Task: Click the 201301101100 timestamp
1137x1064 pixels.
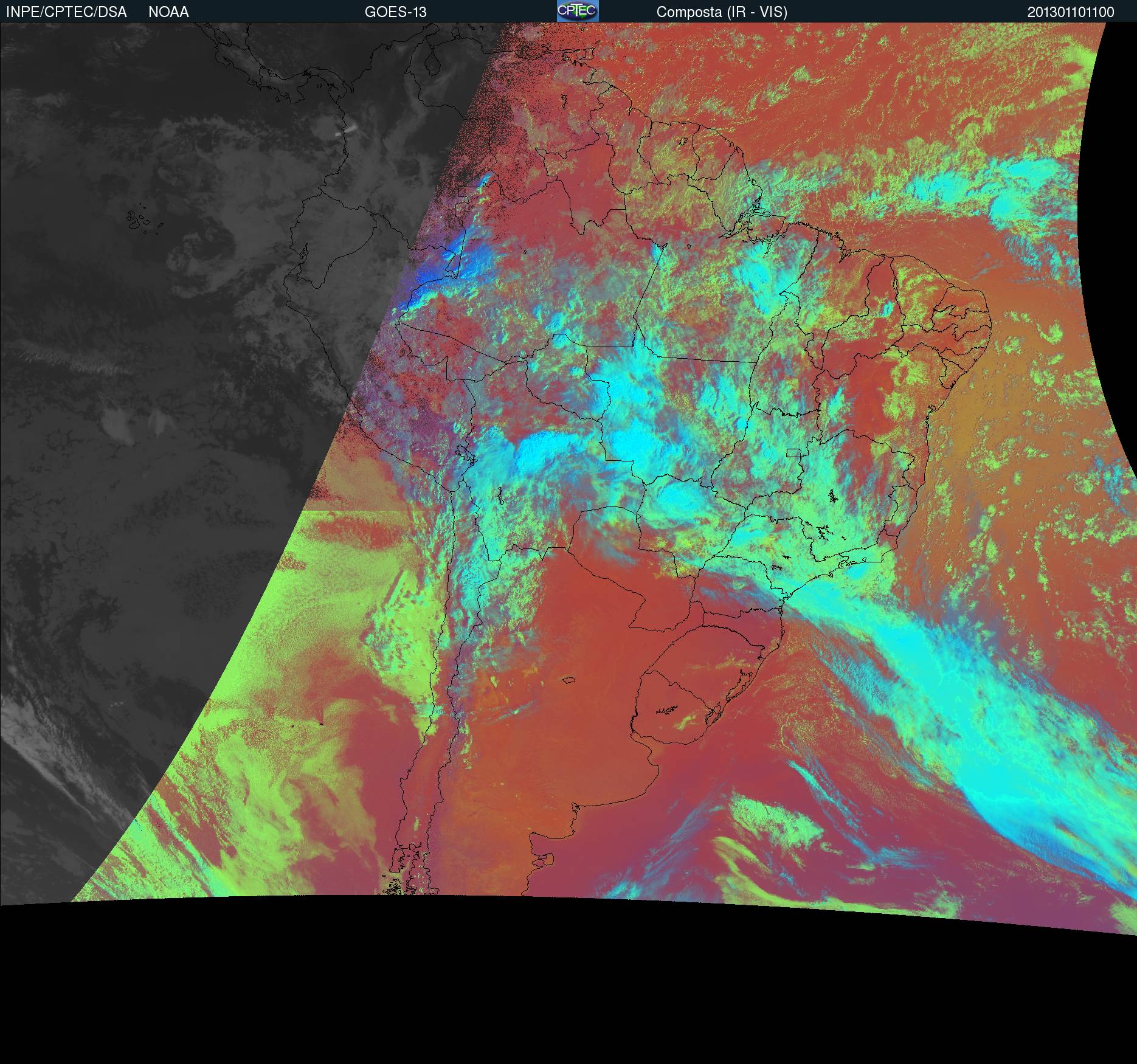Action: (1071, 12)
